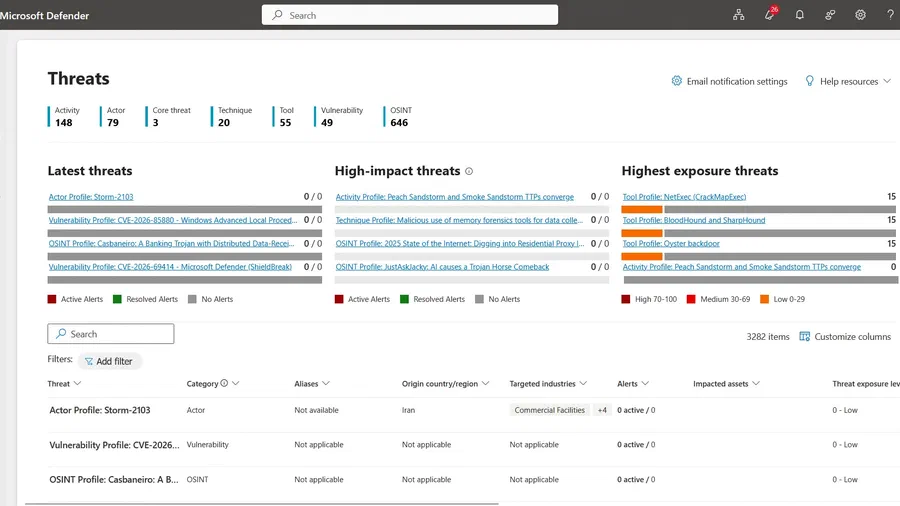The height and width of the screenshot is (506, 900).
Task: Click the dark red High 70-100 swatch
Action: tap(626, 299)
